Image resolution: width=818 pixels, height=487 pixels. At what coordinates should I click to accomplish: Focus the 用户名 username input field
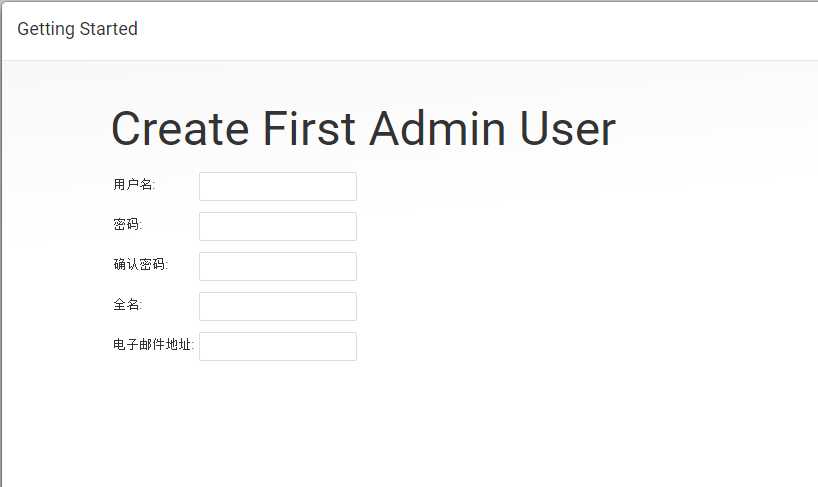278,186
